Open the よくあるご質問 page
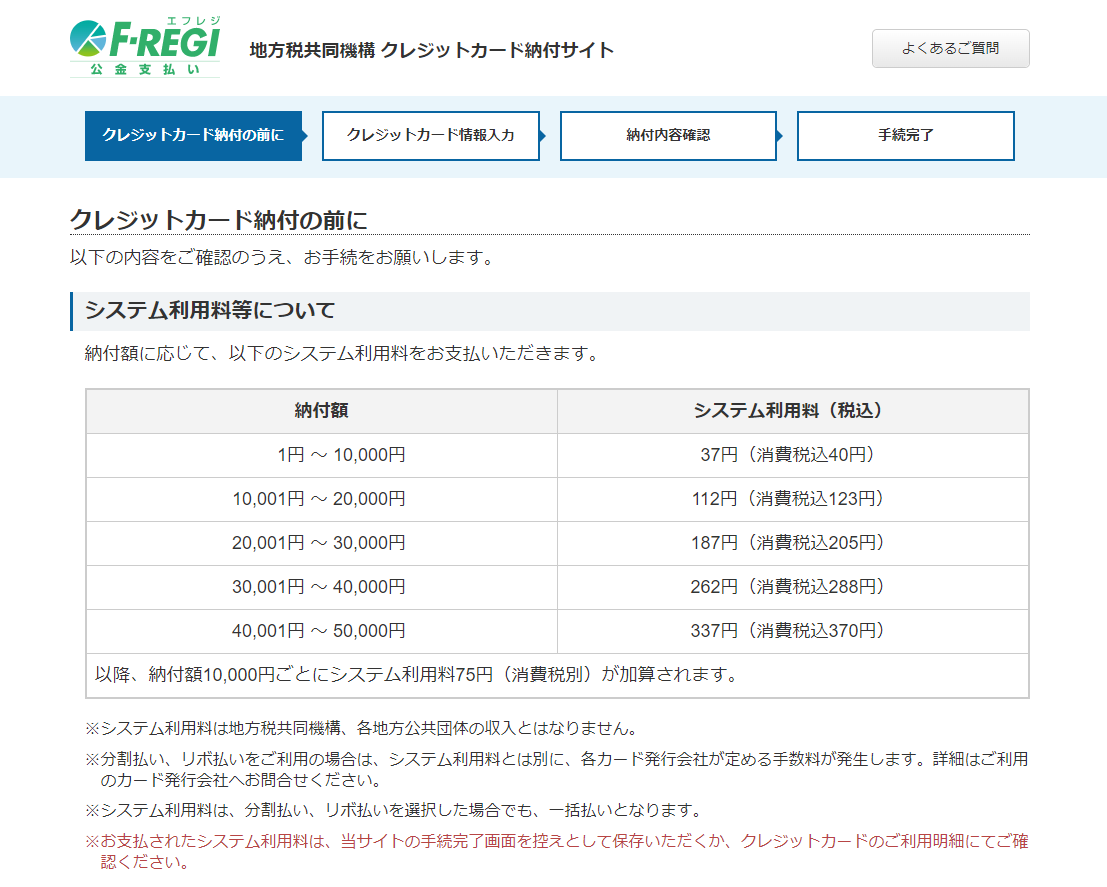Screen dimensions: 1107x887 point(950,48)
